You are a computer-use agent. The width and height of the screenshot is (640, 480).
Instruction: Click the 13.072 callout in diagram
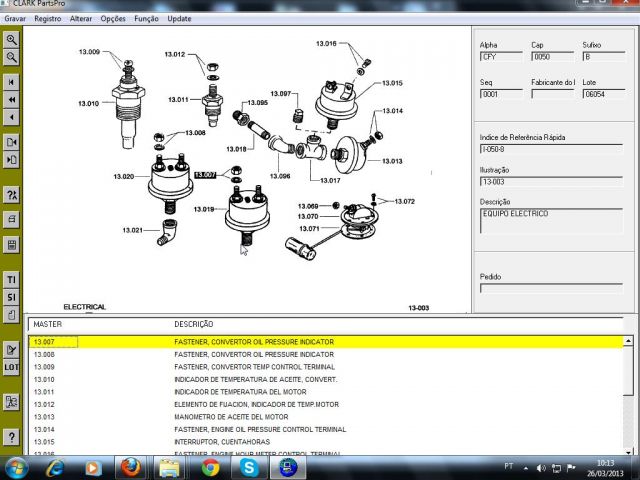click(404, 201)
